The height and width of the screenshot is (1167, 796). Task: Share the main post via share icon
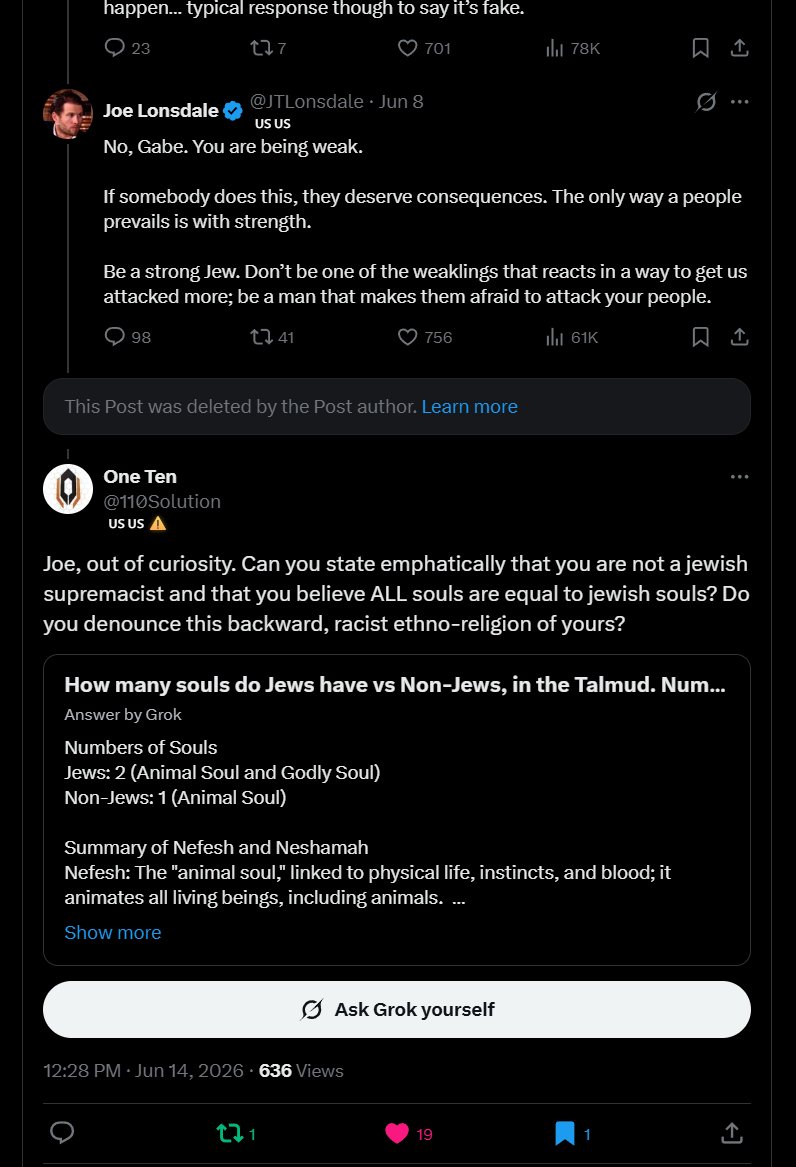(732, 1133)
